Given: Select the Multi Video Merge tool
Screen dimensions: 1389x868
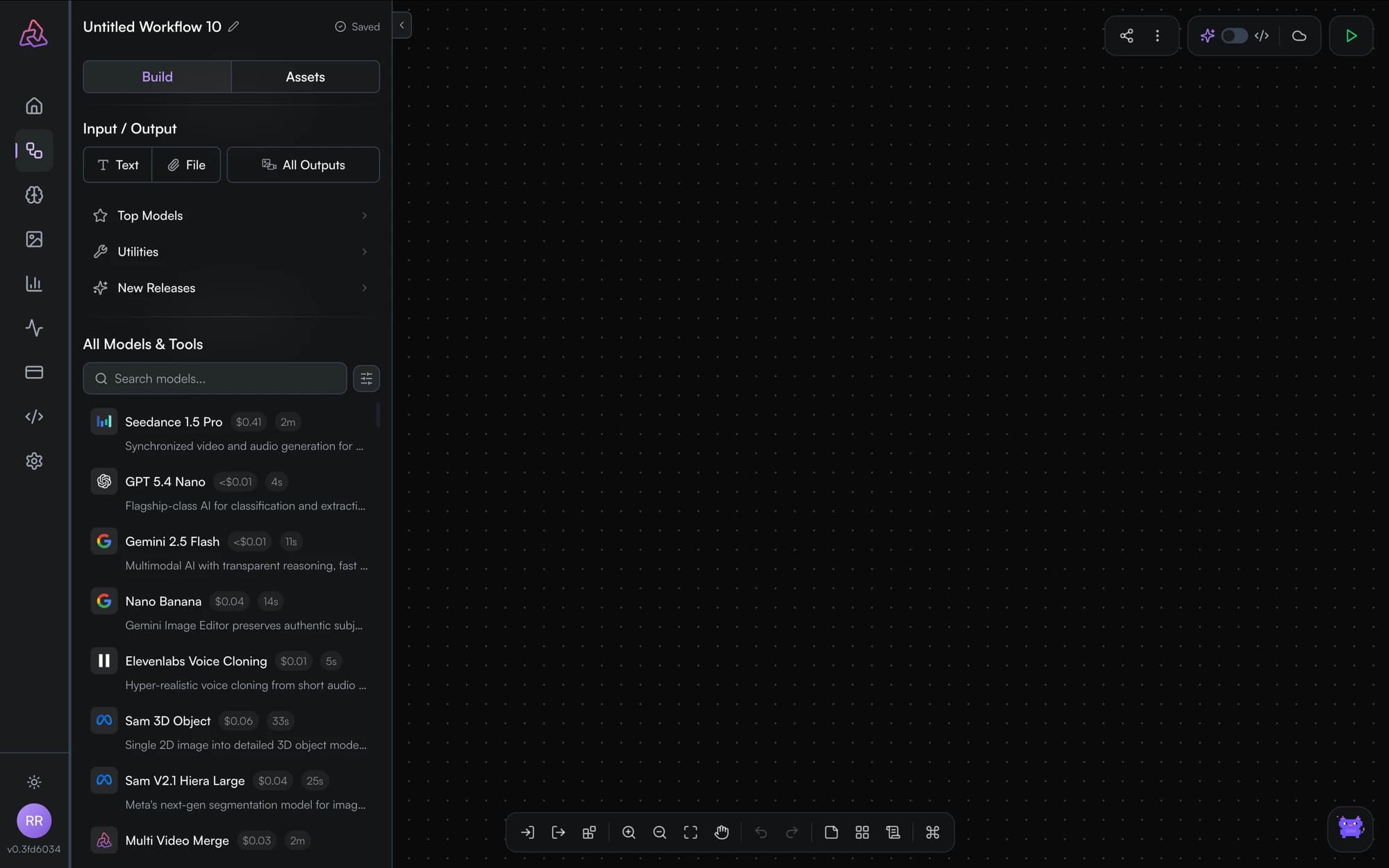Looking at the screenshot, I should tap(231, 844).
